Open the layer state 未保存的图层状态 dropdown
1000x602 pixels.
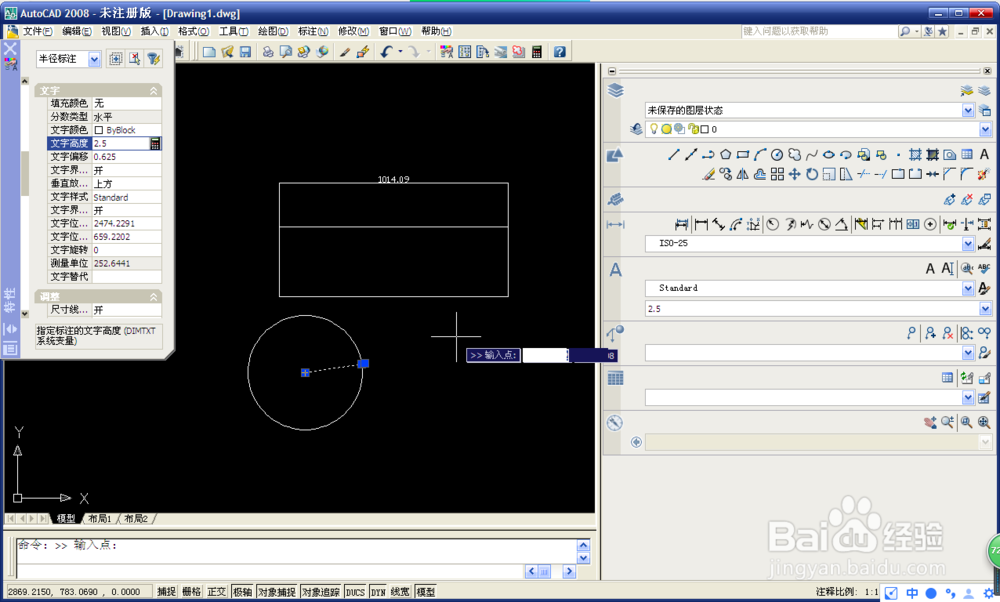(x=967, y=110)
